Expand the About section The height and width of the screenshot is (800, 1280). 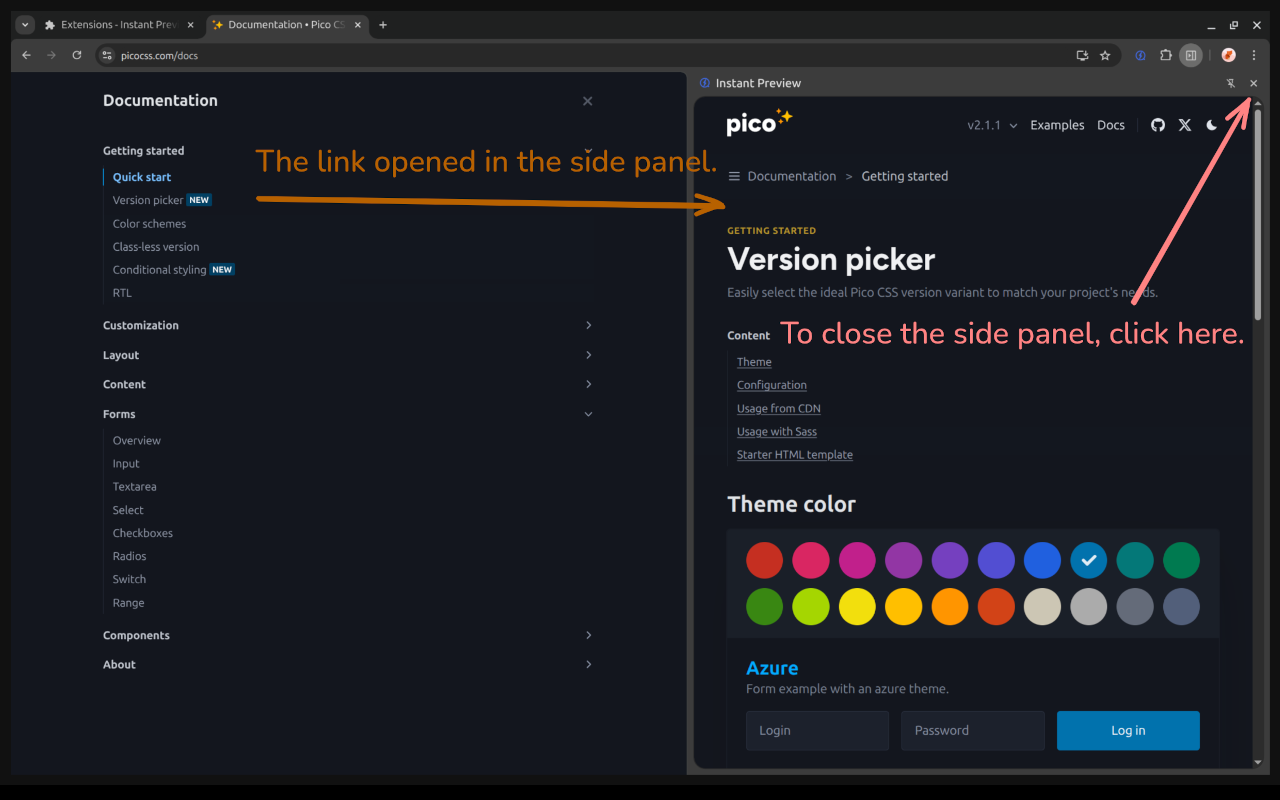(348, 664)
